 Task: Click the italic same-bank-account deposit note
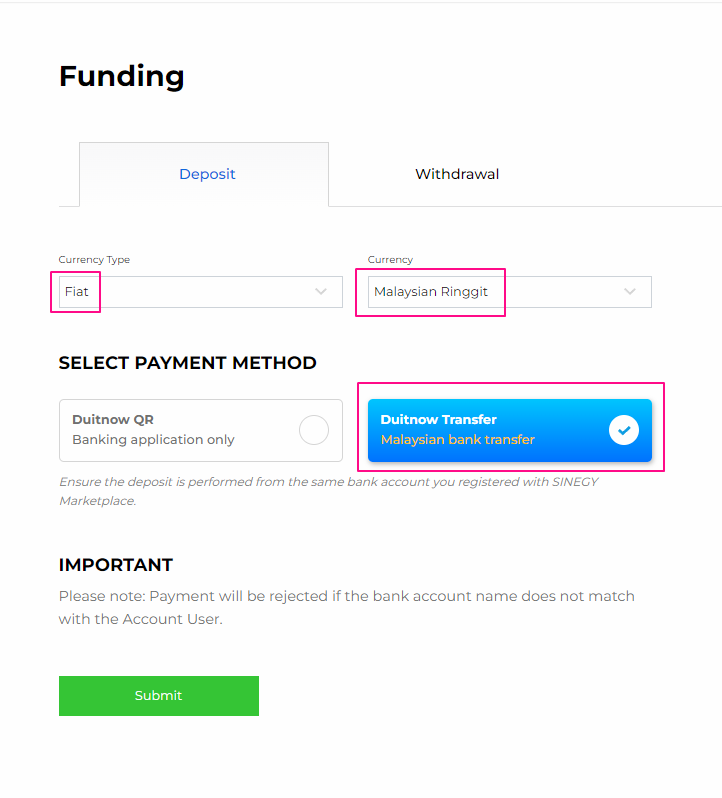click(329, 491)
